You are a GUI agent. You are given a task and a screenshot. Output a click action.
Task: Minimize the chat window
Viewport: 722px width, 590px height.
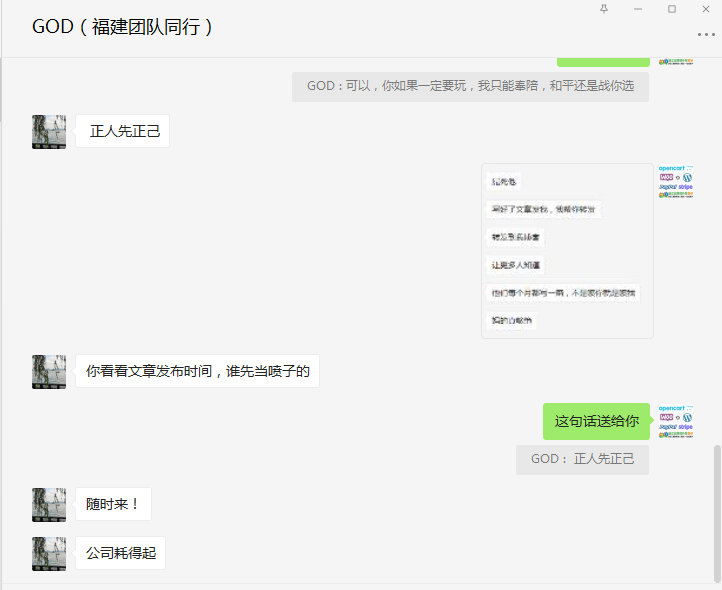637,9
